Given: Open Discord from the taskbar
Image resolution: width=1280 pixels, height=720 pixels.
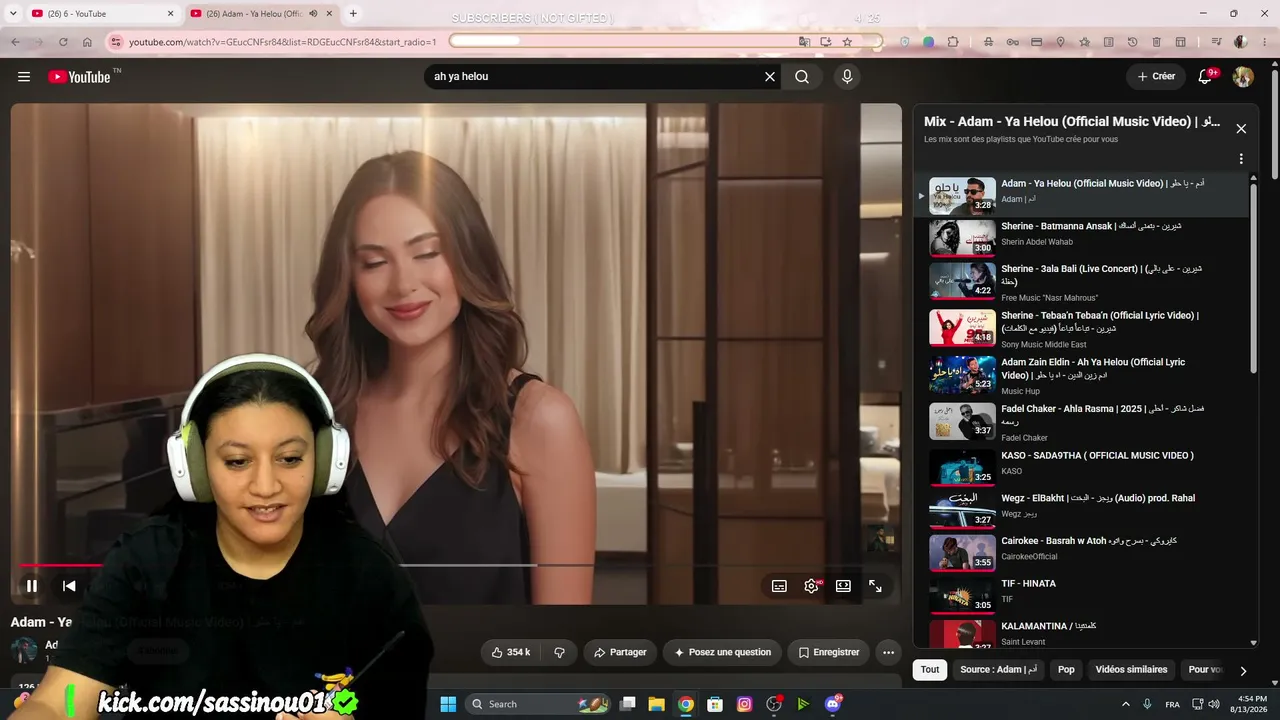Looking at the screenshot, I should coord(833,704).
